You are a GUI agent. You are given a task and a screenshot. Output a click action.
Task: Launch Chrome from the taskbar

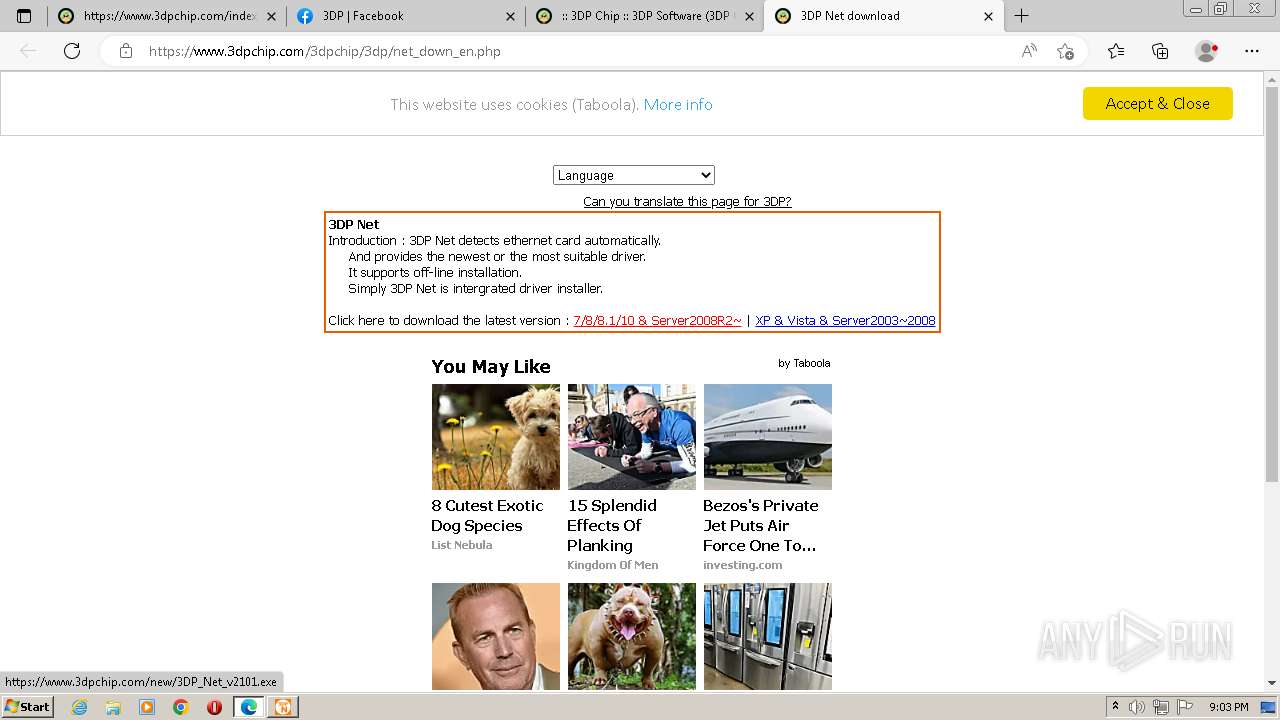click(x=181, y=707)
